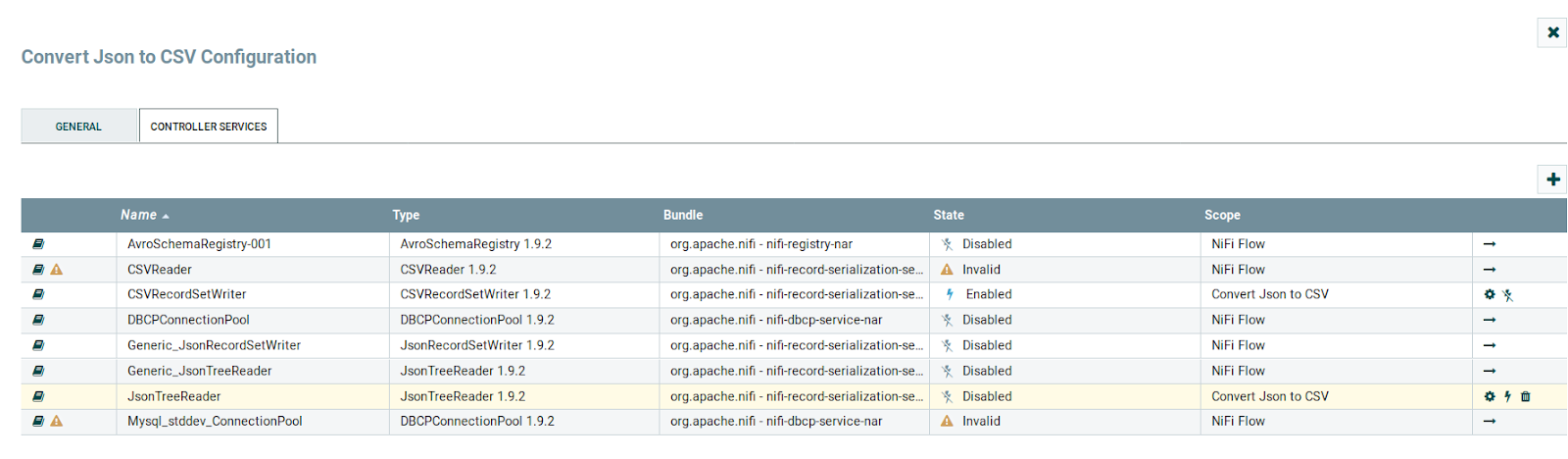Viewport: 1568px width, 459px height.
Task: Click the go-to arrow for AvroSchemaRegistry-001
Action: (x=1490, y=244)
